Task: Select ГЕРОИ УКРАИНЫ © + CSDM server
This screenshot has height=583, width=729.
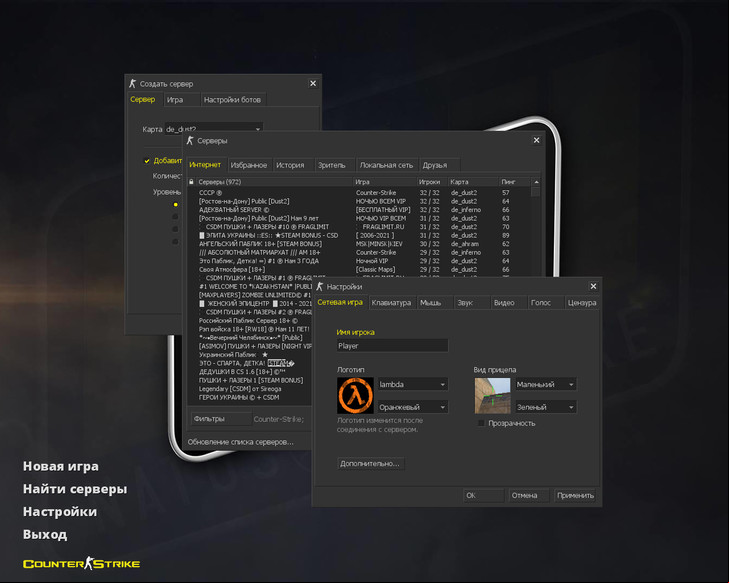Action: [x=250, y=397]
